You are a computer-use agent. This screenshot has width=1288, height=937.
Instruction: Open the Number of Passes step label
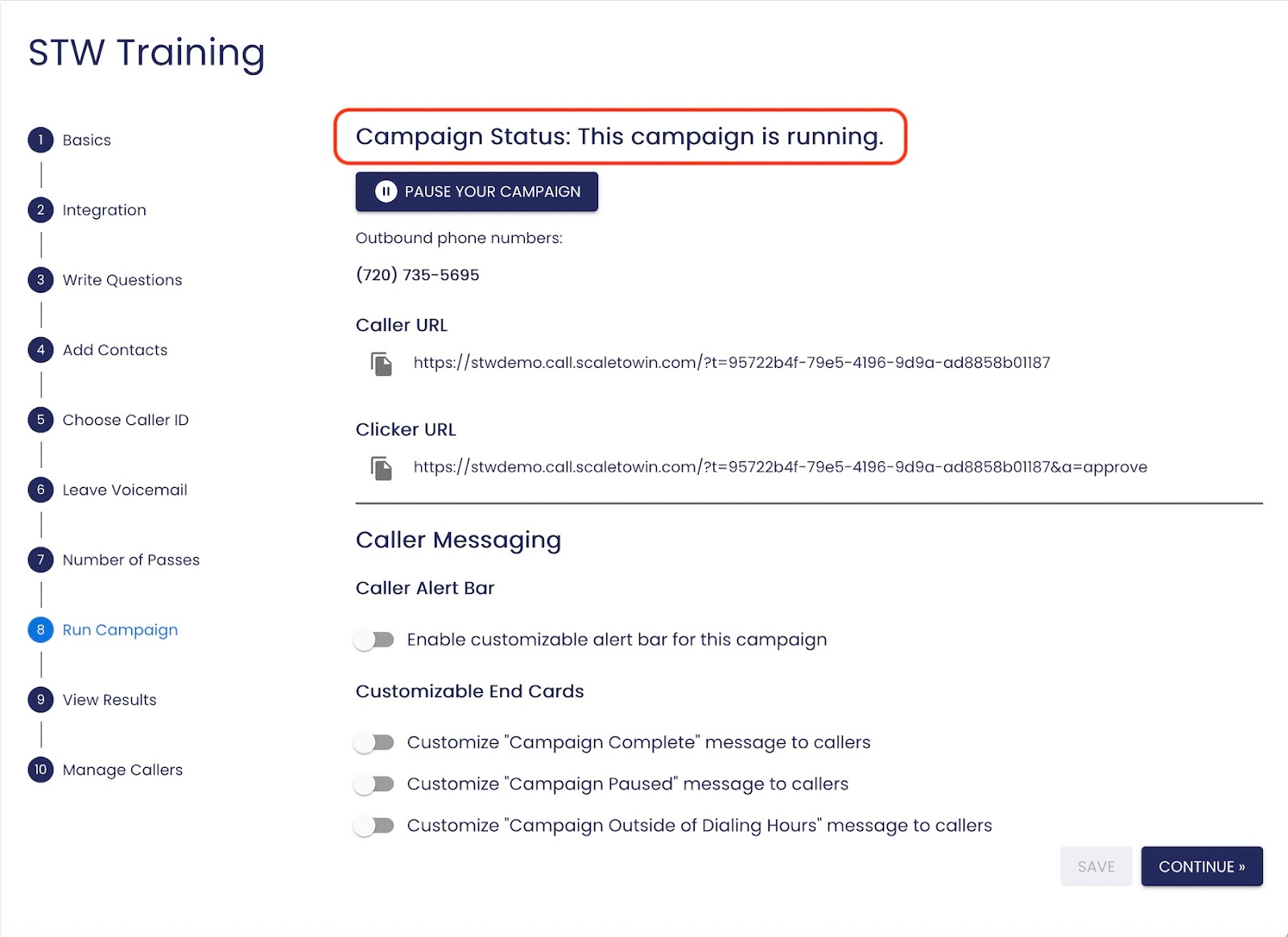(x=131, y=560)
